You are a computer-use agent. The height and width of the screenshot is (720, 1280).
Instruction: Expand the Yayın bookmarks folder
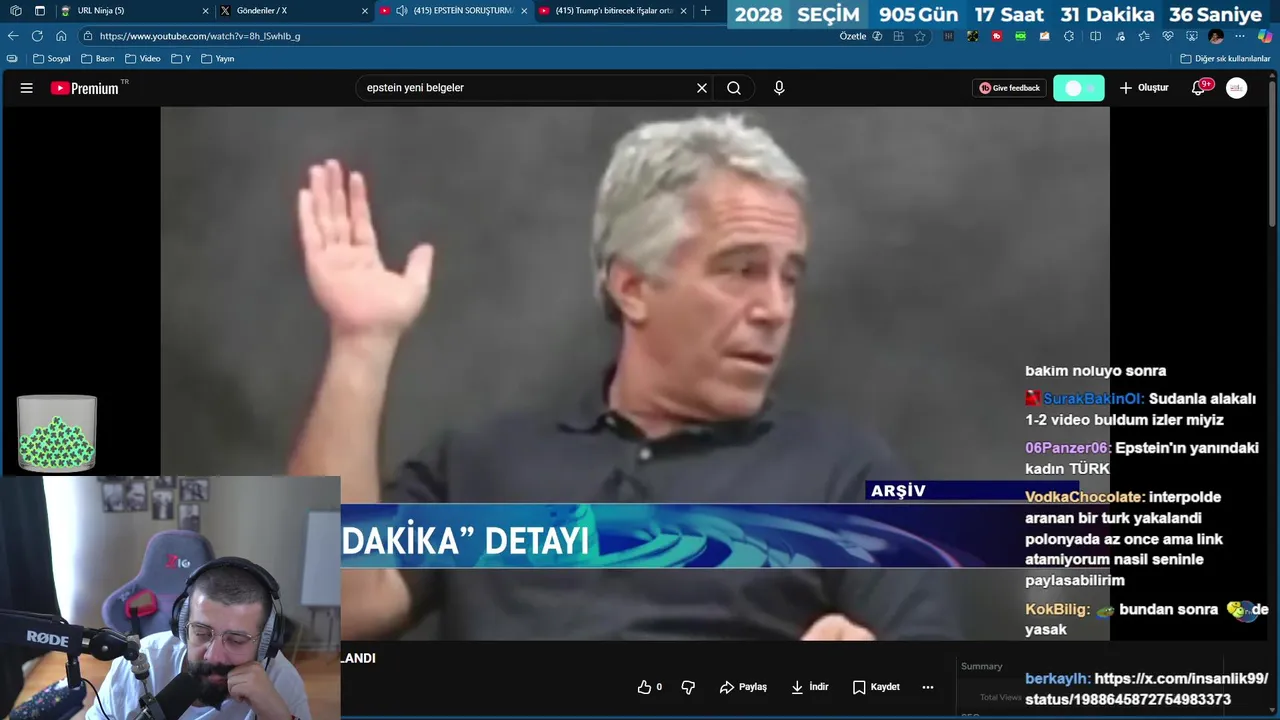(x=217, y=59)
